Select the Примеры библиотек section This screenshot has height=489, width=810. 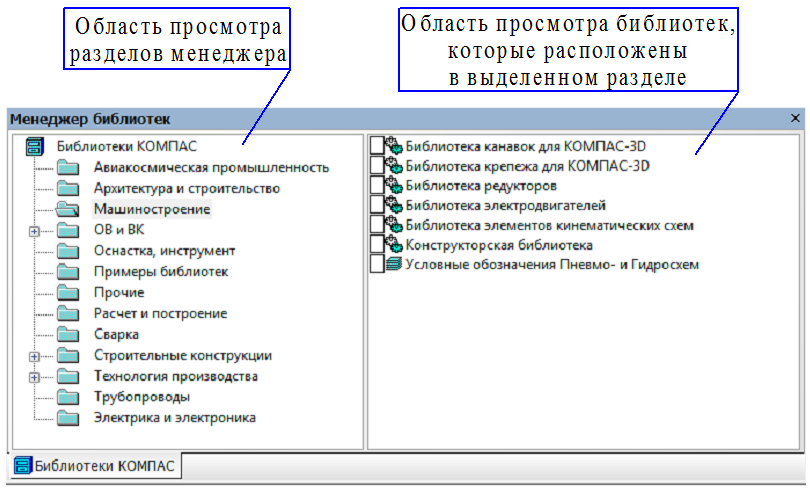161,272
